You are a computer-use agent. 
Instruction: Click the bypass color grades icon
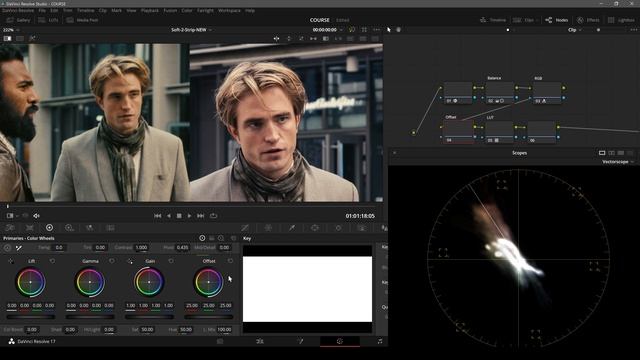351,30
